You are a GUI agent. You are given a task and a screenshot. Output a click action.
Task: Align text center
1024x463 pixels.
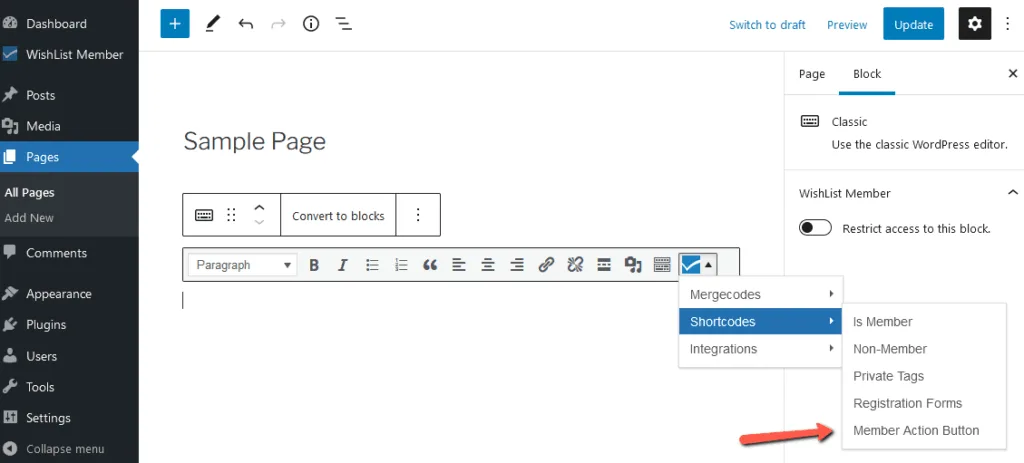pyautogui.click(x=488, y=265)
